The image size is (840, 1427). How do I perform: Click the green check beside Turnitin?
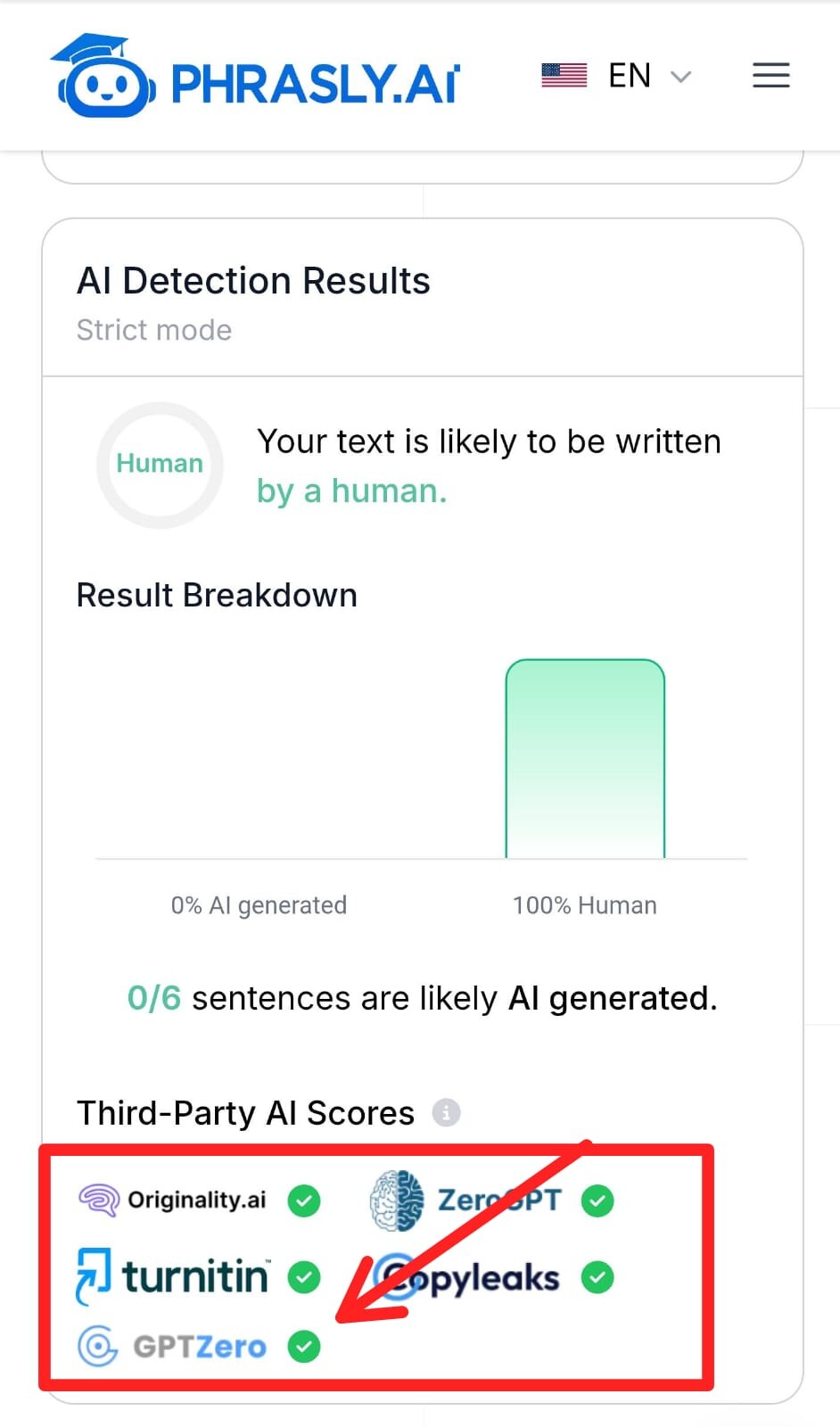pyautogui.click(x=304, y=1277)
